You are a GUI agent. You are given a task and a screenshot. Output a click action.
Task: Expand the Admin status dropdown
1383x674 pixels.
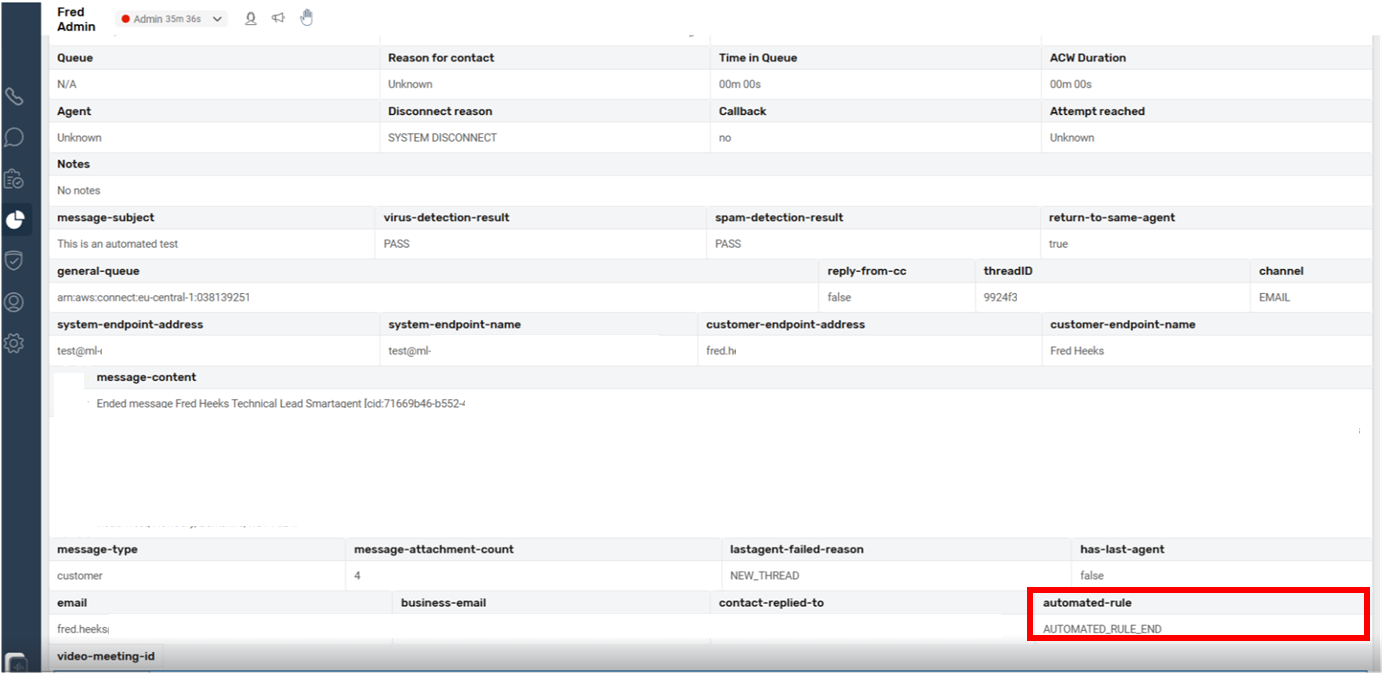(x=217, y=19)
